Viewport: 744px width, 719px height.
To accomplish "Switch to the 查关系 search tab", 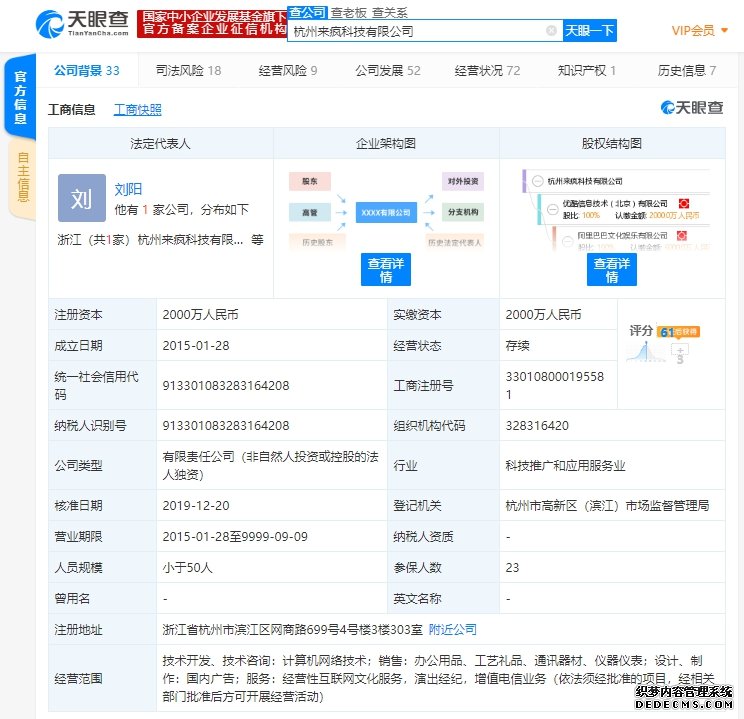I will (390, 13).
